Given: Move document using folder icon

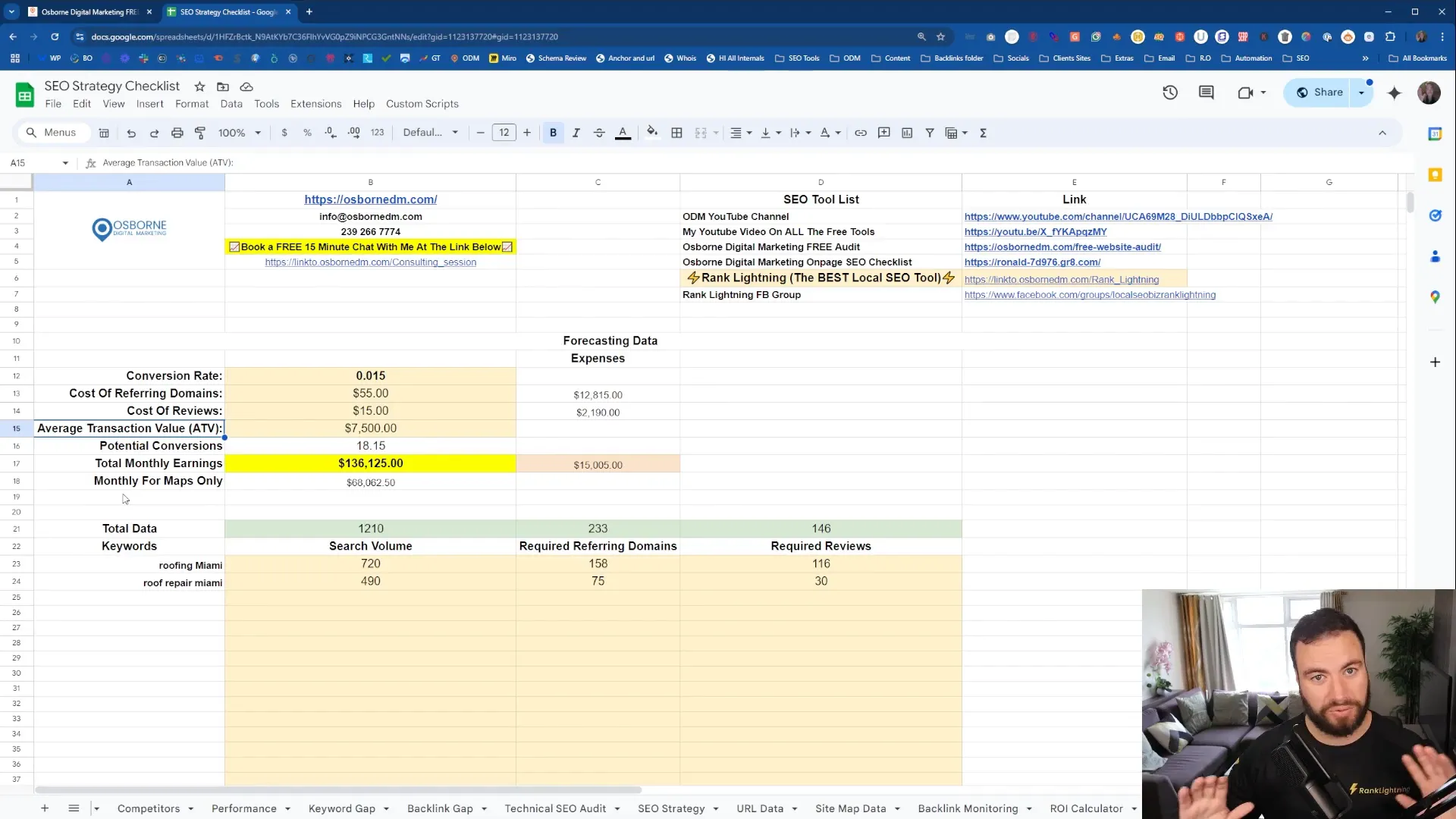Looking at the screenshot, I should tap(223, 86).
